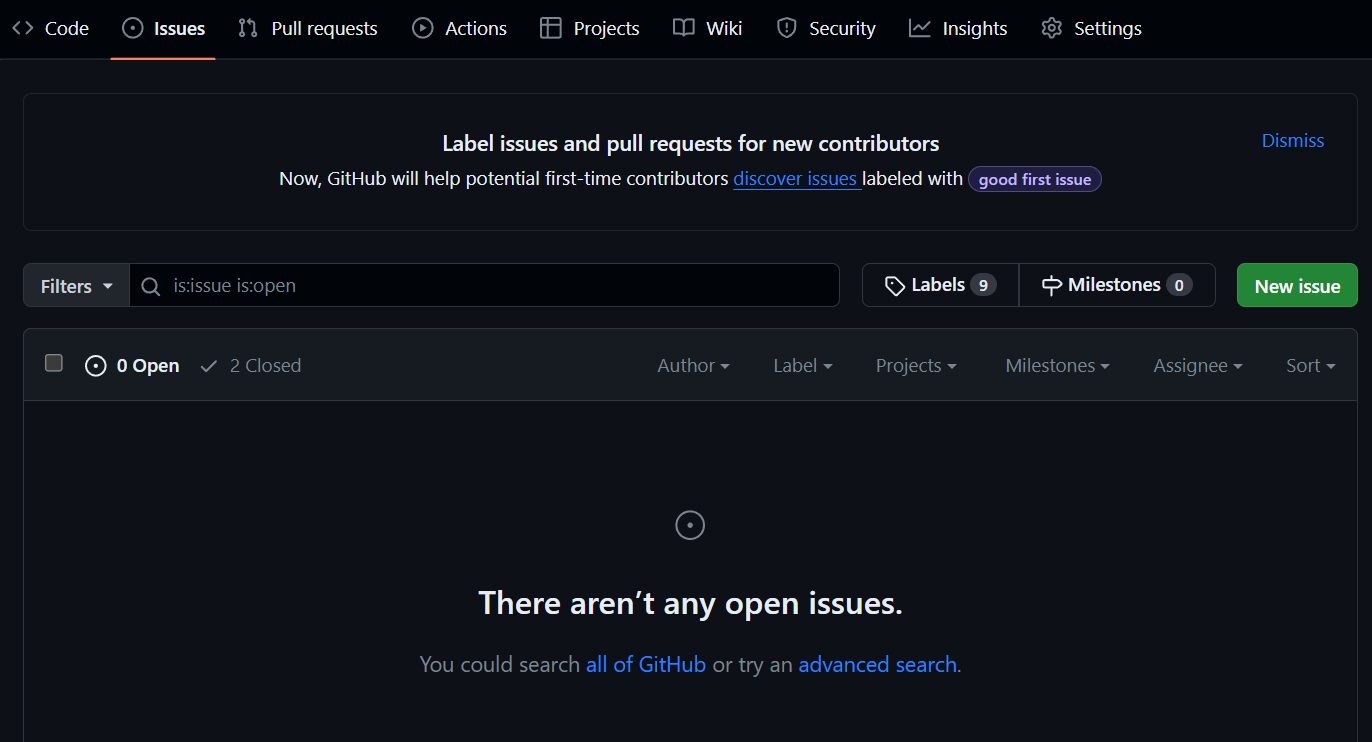Click the Insights graph icon
The width and height of the screenshot is (1372, 742).
click(920, 28)
